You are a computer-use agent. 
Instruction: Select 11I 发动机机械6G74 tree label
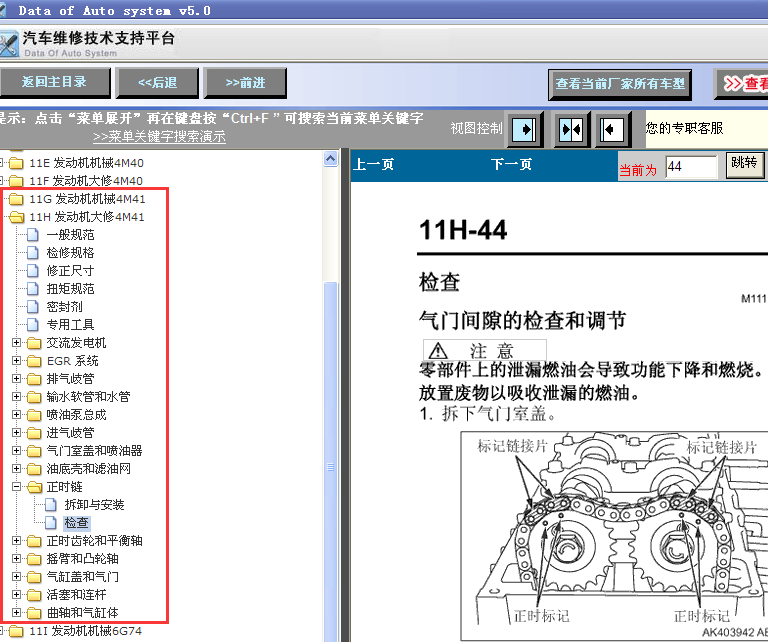click(x=86, y=631)
